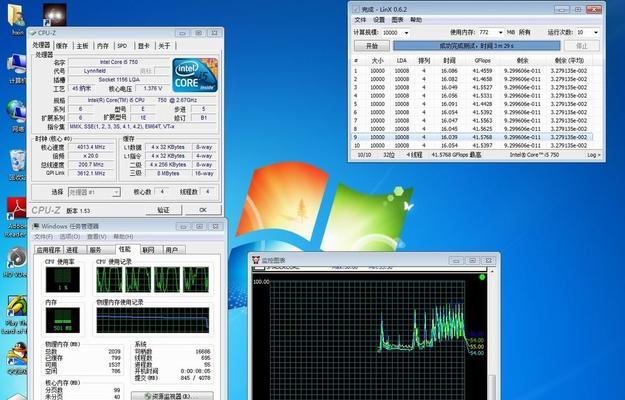Click the Log > button in LinX

click(594, 155)
